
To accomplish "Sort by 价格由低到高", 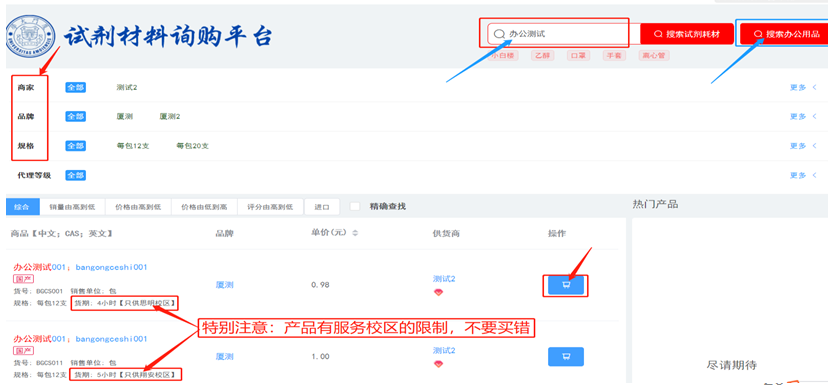I will click(204, 207).
